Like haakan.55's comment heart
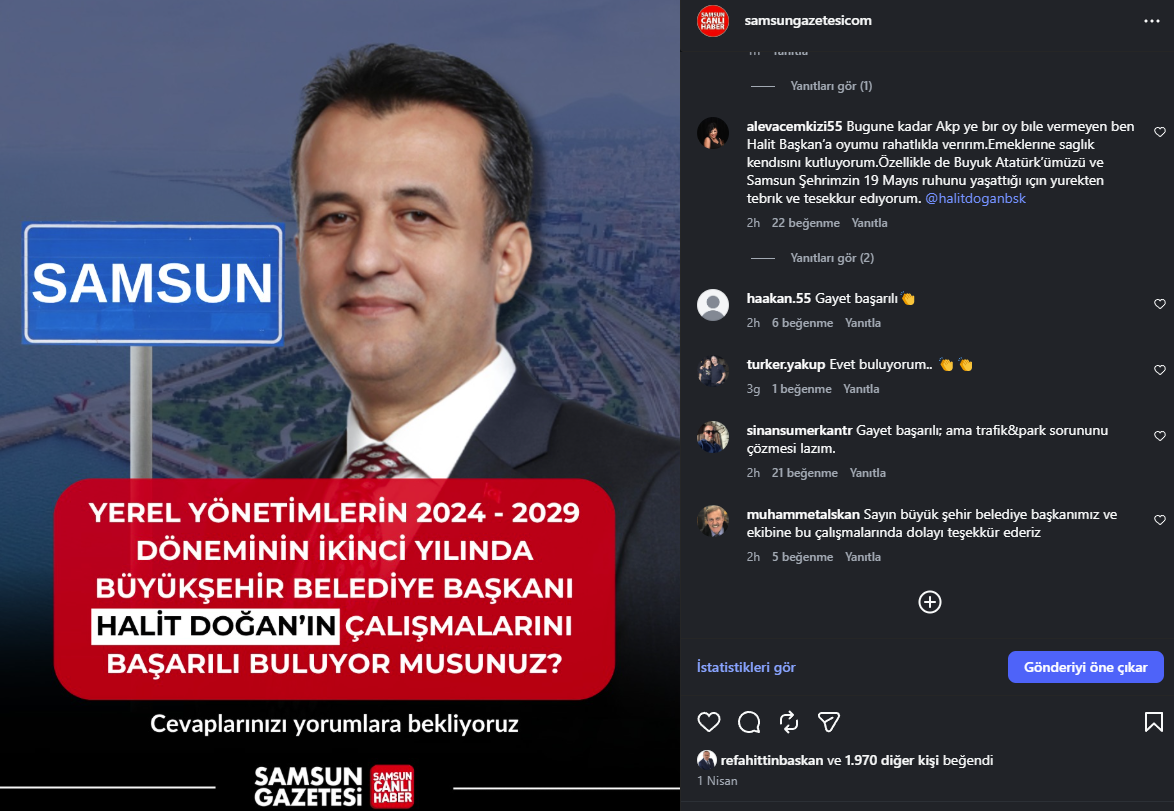Screen dimensions: 1174x811 [x=1160, y=304]
